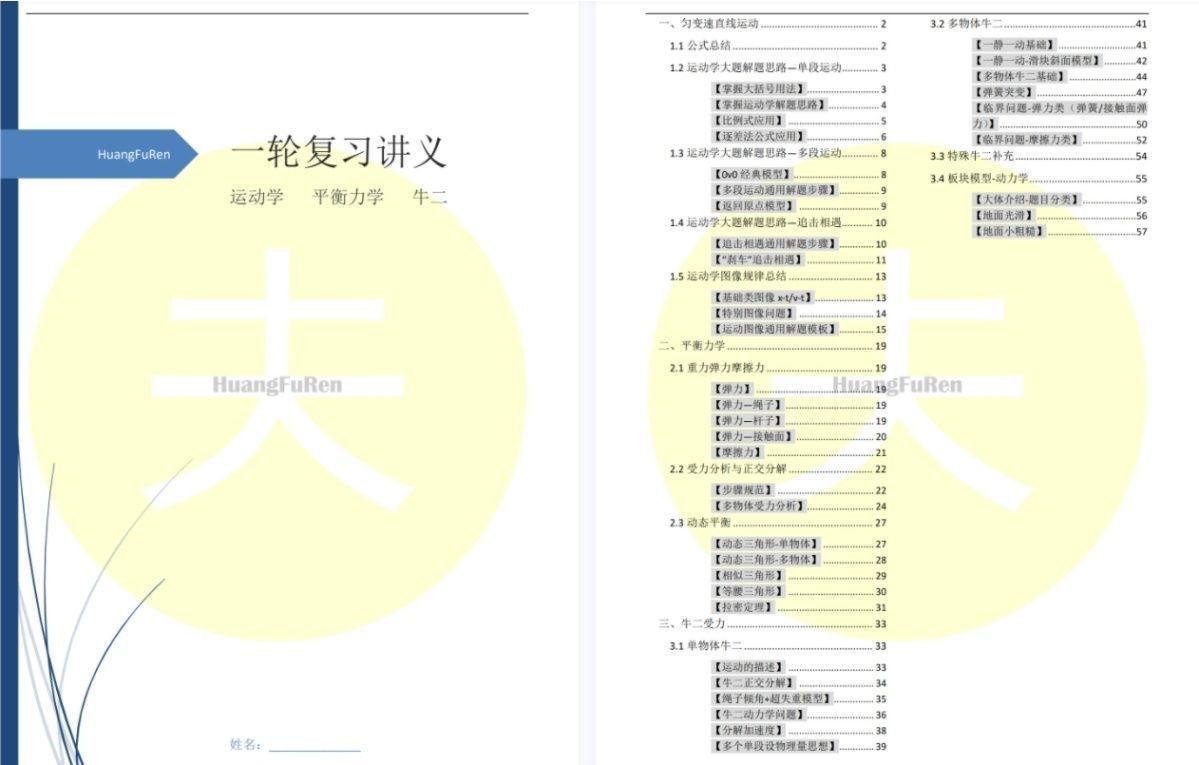Open contents entry 【弹力】
The height and width of the screenshot is (765, 1199).
pyautogui.click(x=799, y=389)
